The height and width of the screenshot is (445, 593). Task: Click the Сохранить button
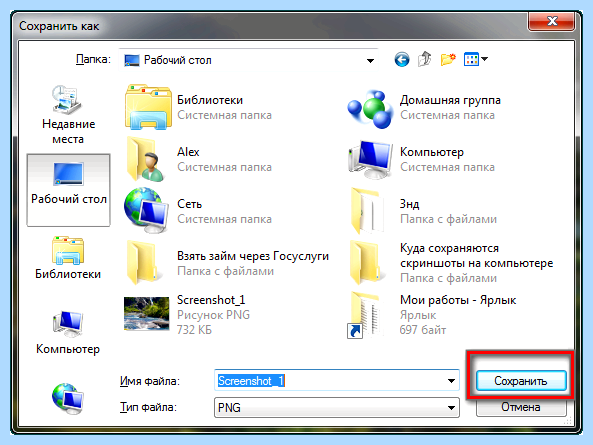pyautogui.click(x=521, y=381)
